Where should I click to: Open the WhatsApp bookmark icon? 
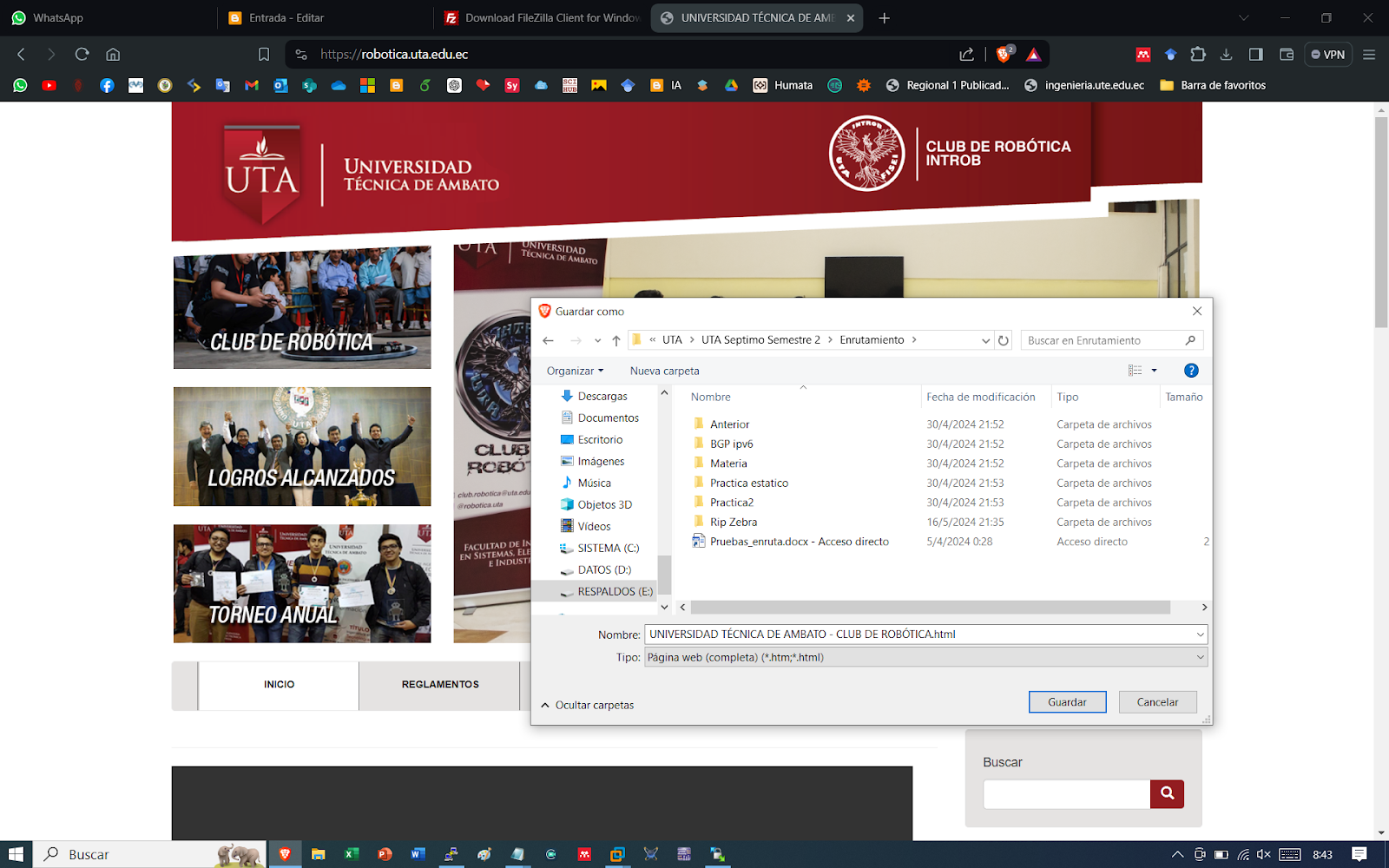(x=20, y=85)
